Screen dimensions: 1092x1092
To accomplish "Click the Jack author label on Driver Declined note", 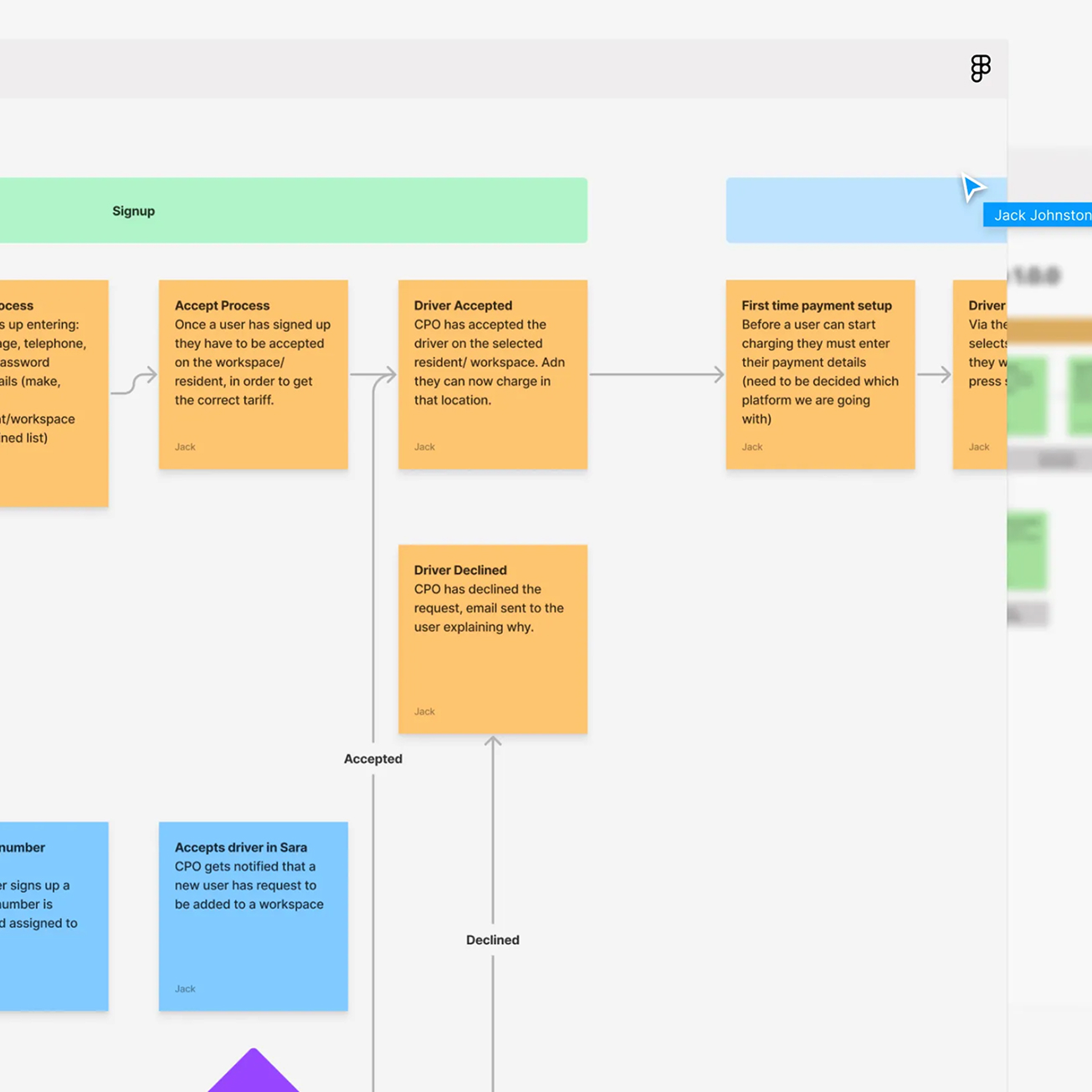I will pyautogui.click(x=423, y=711).
